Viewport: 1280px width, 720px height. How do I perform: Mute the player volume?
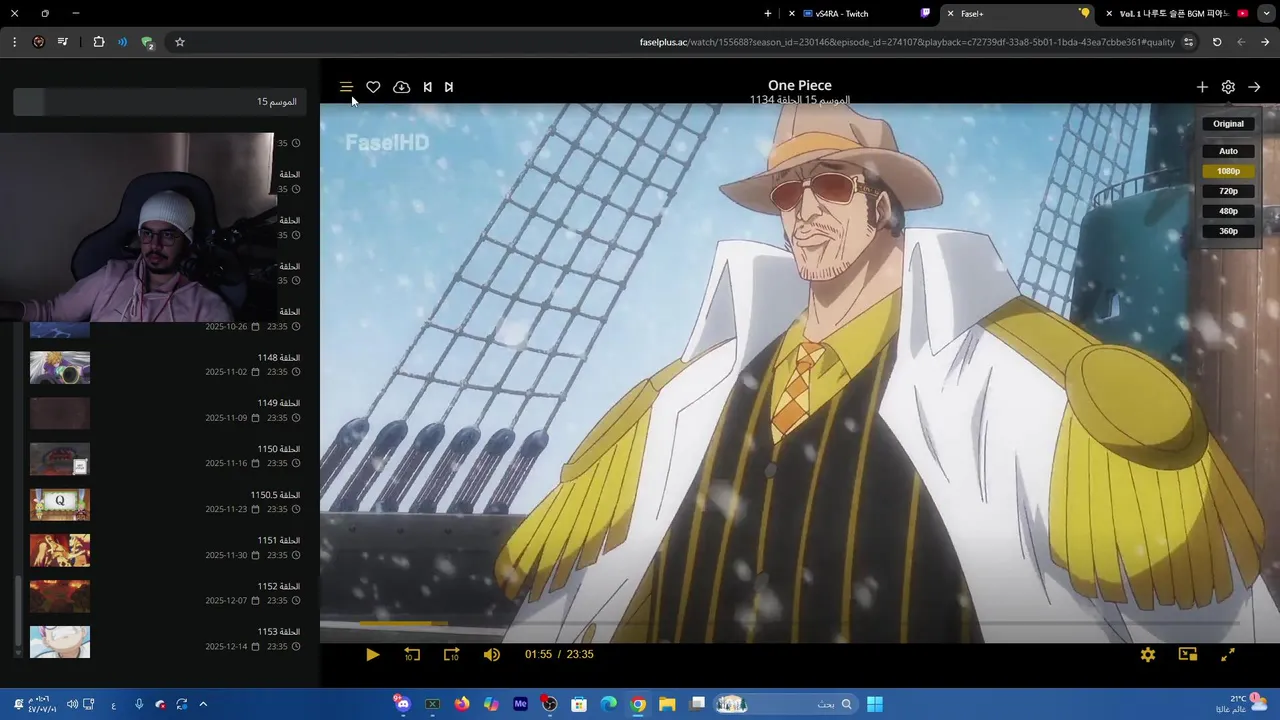point(491,654)
